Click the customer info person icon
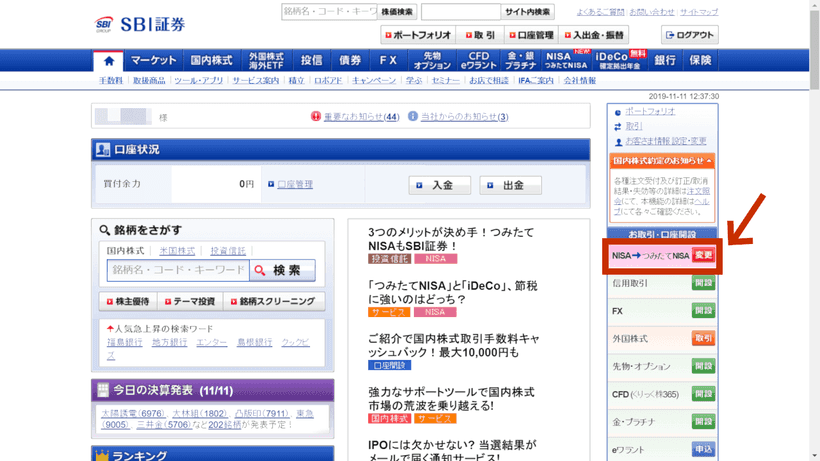Viewport: 820px width, 461px height. (x=618, y=142)
